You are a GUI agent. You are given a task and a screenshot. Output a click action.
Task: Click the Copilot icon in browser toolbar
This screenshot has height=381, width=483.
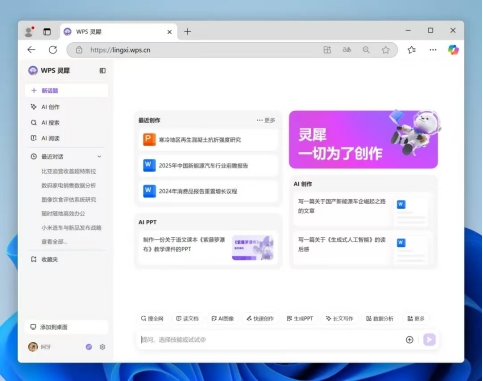coord(453,50)
